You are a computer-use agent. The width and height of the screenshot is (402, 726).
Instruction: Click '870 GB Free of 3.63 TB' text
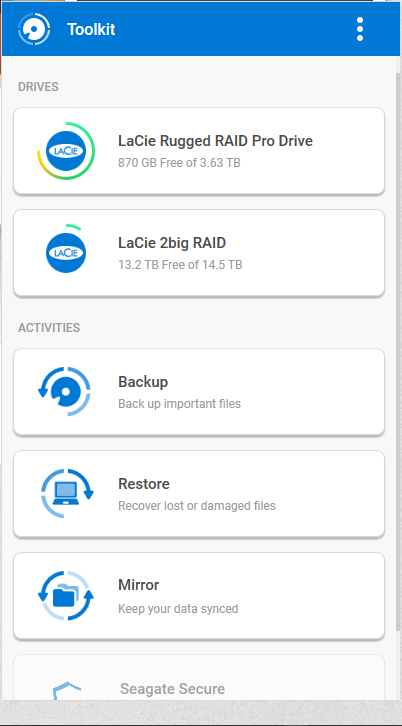[x=179, y=163]
